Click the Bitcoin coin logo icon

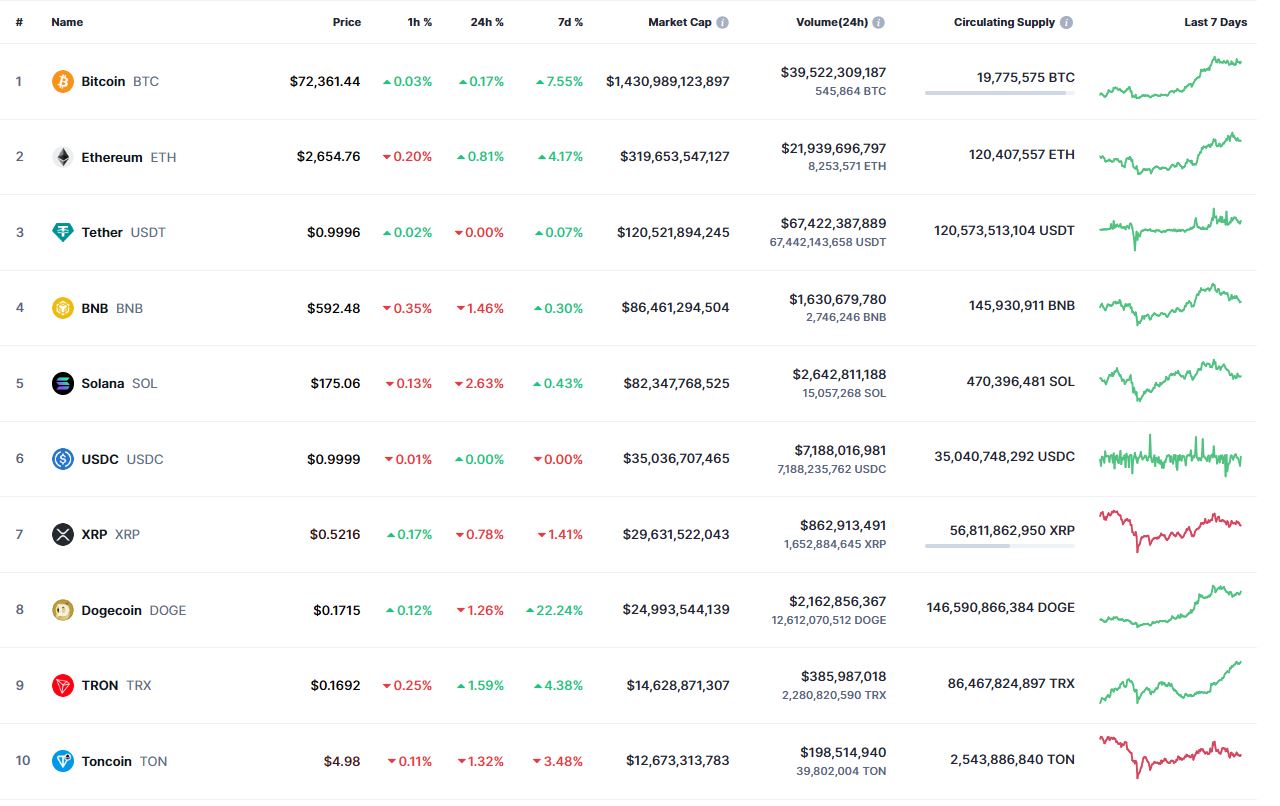point(63,81)
